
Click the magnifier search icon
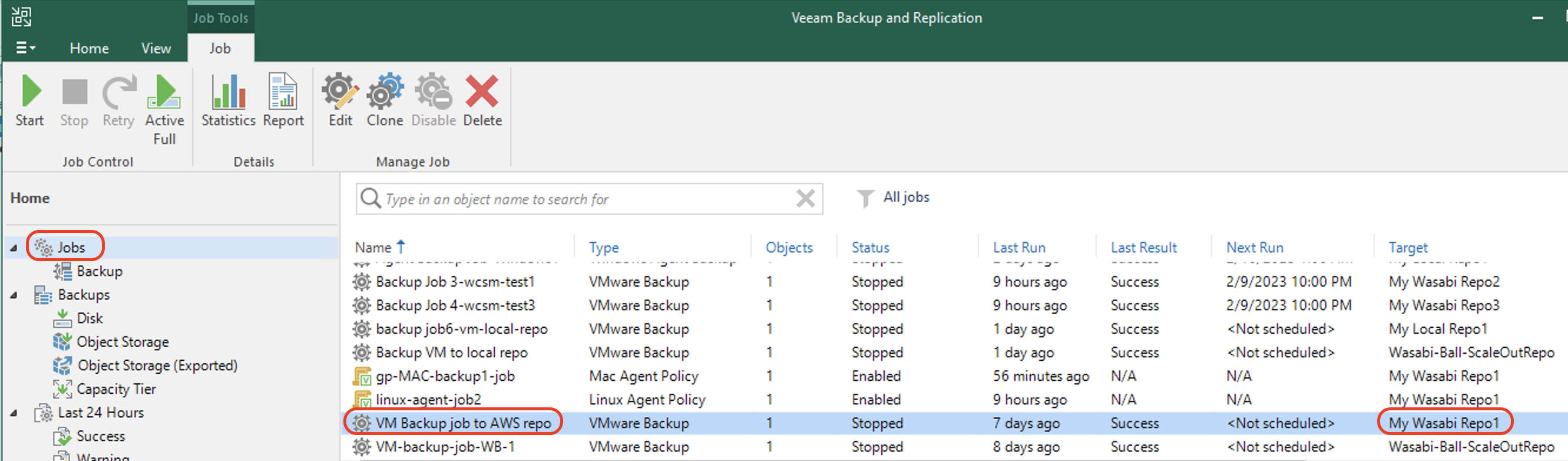coord(370,199)
